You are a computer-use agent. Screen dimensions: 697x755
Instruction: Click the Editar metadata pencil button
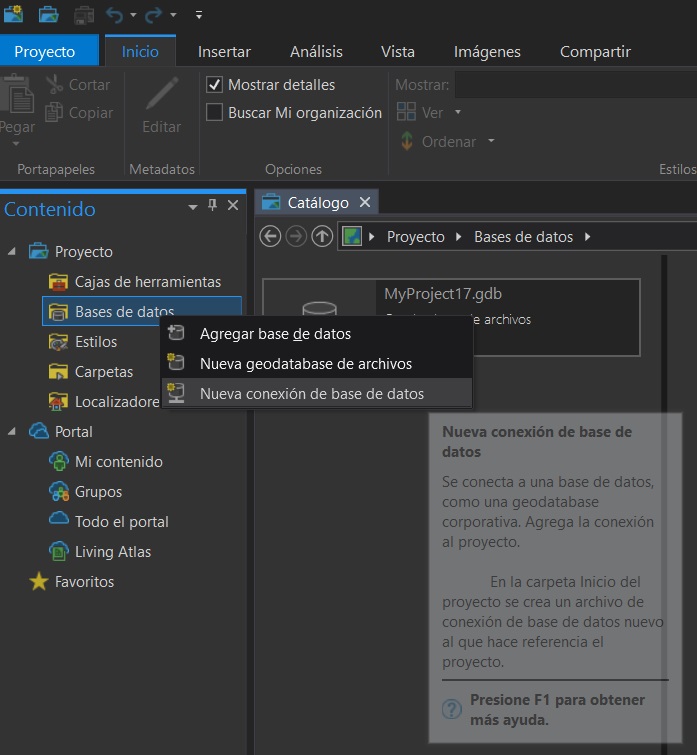click(x=162, y=105)
